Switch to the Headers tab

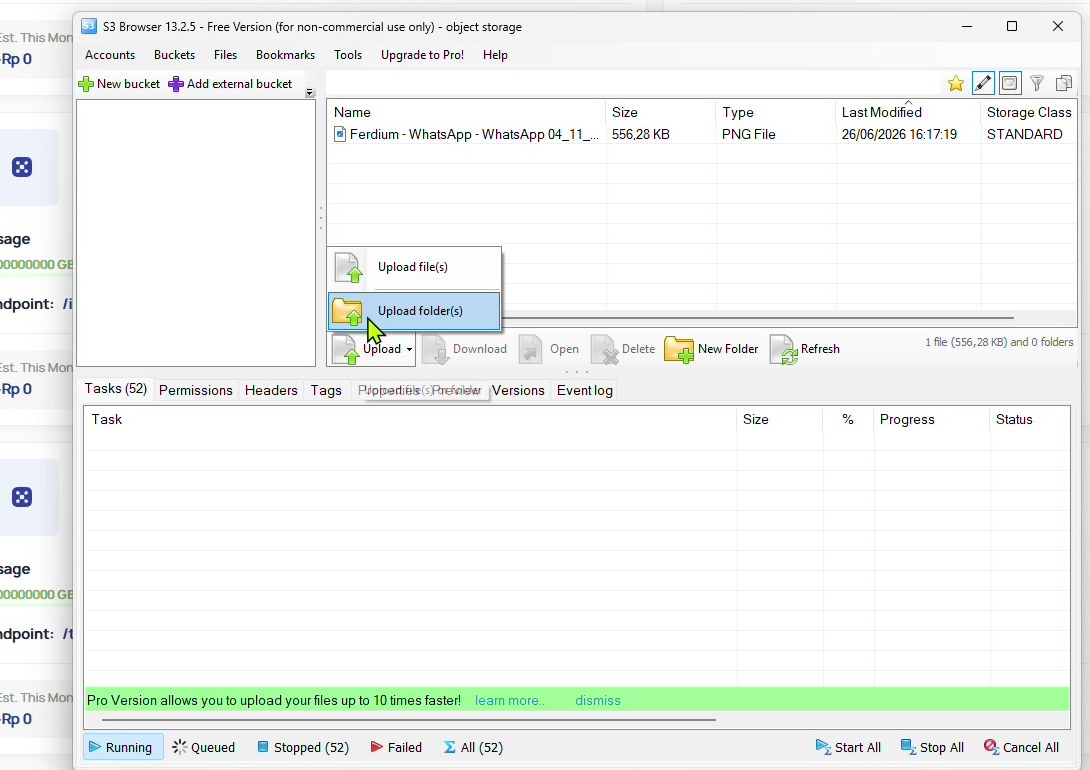[x=271, y=391]
